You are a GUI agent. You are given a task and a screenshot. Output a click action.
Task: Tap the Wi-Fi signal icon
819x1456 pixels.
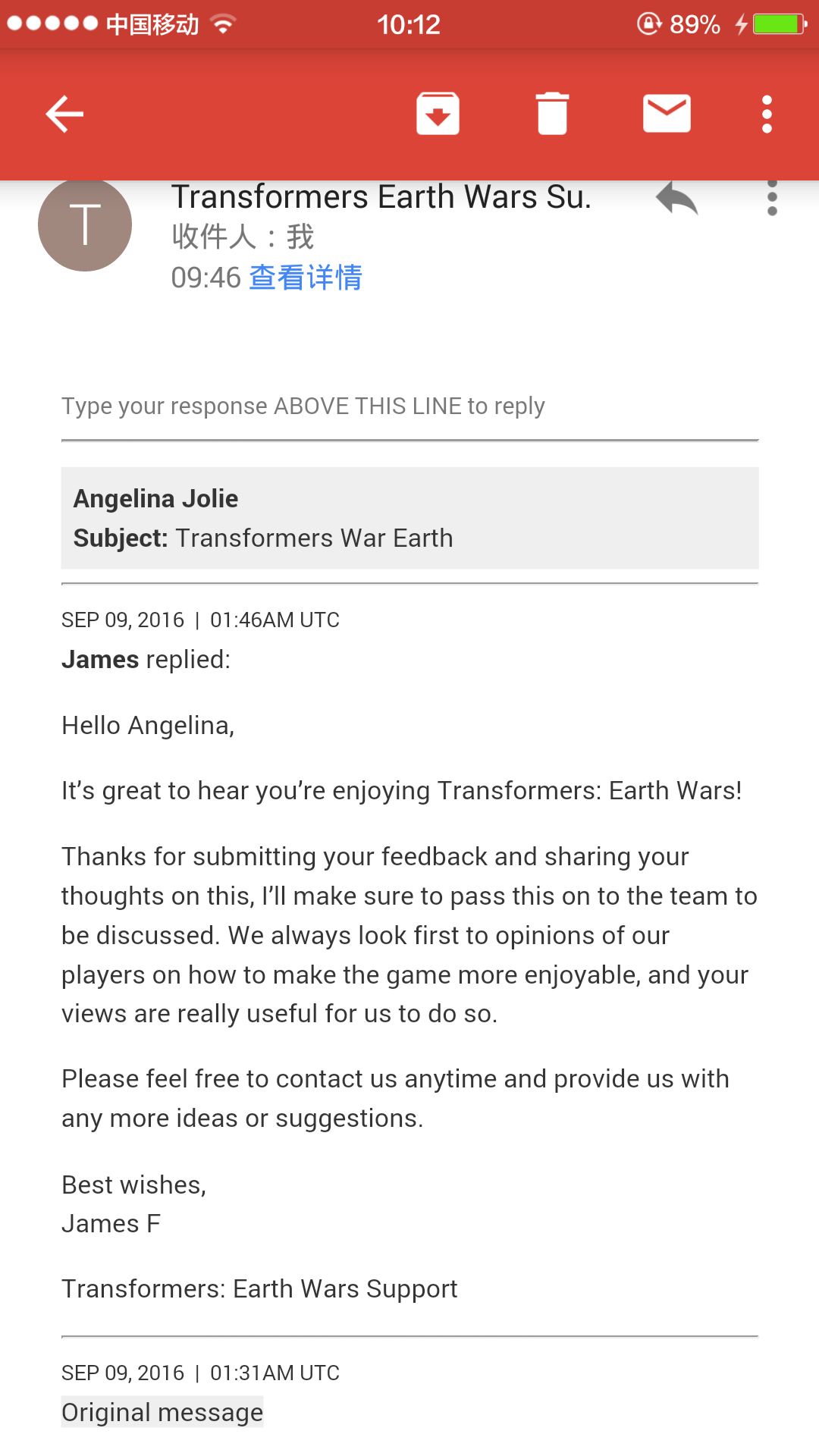coord(223,24)
